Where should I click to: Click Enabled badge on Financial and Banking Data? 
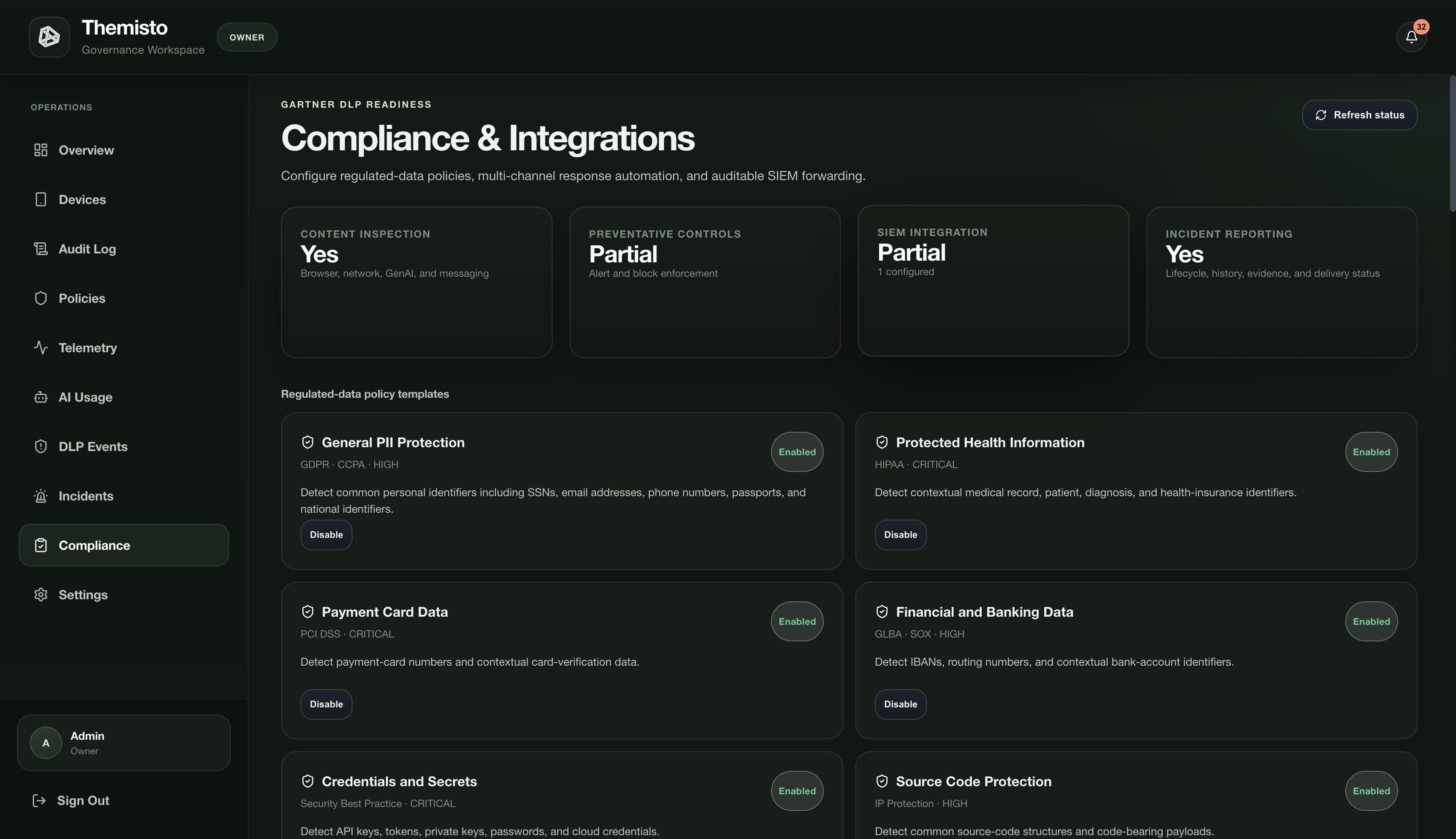[x=1371, y=621]
